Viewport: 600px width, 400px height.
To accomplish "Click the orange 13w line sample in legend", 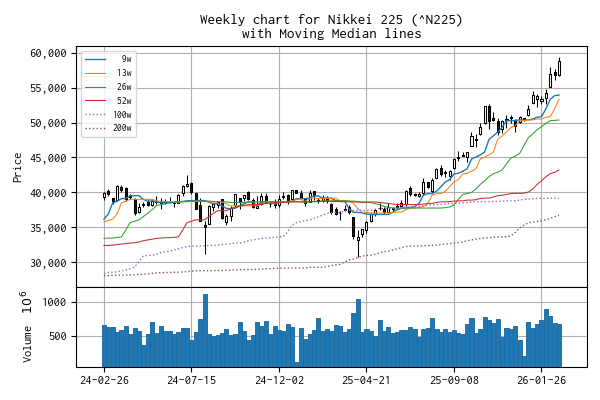I will click(95, 73).
